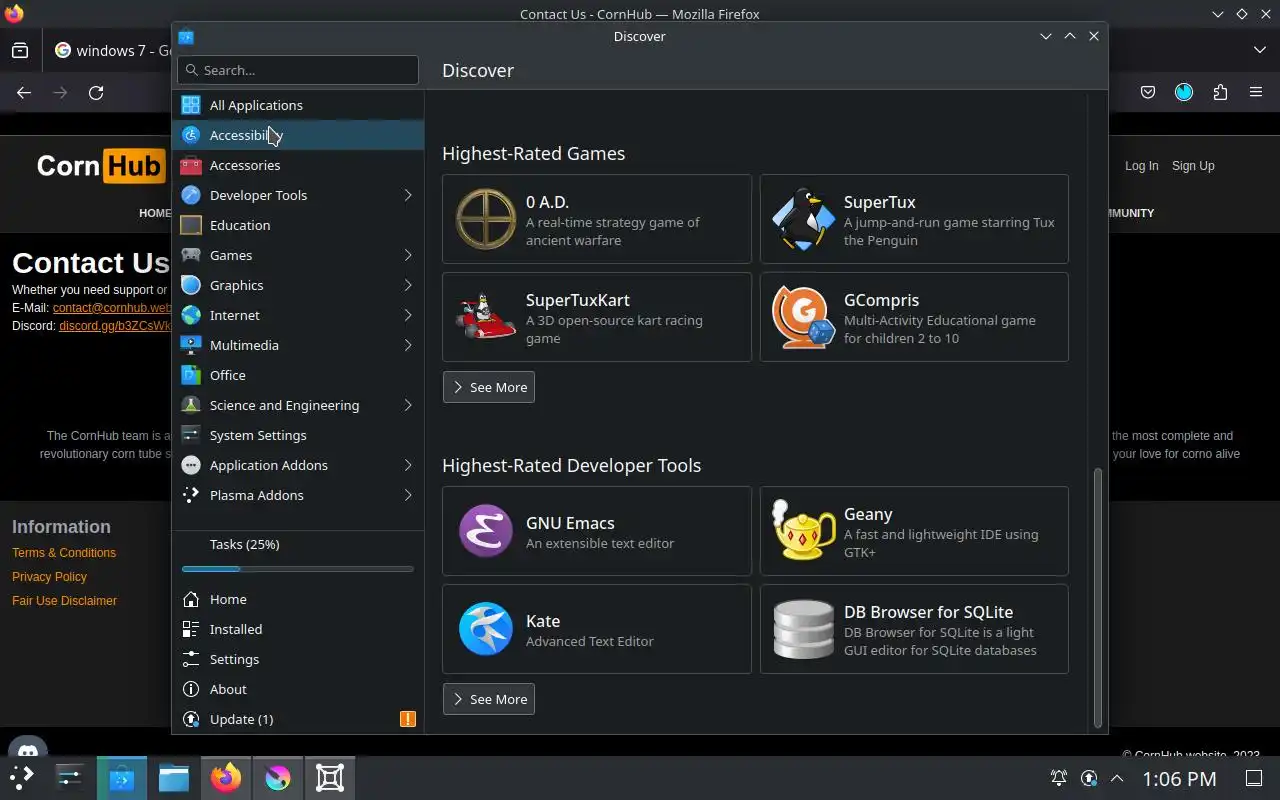The height and width of the screenshot is (800, 1280).
Task: Click the All Applications category icon
Action: (191, 105)
